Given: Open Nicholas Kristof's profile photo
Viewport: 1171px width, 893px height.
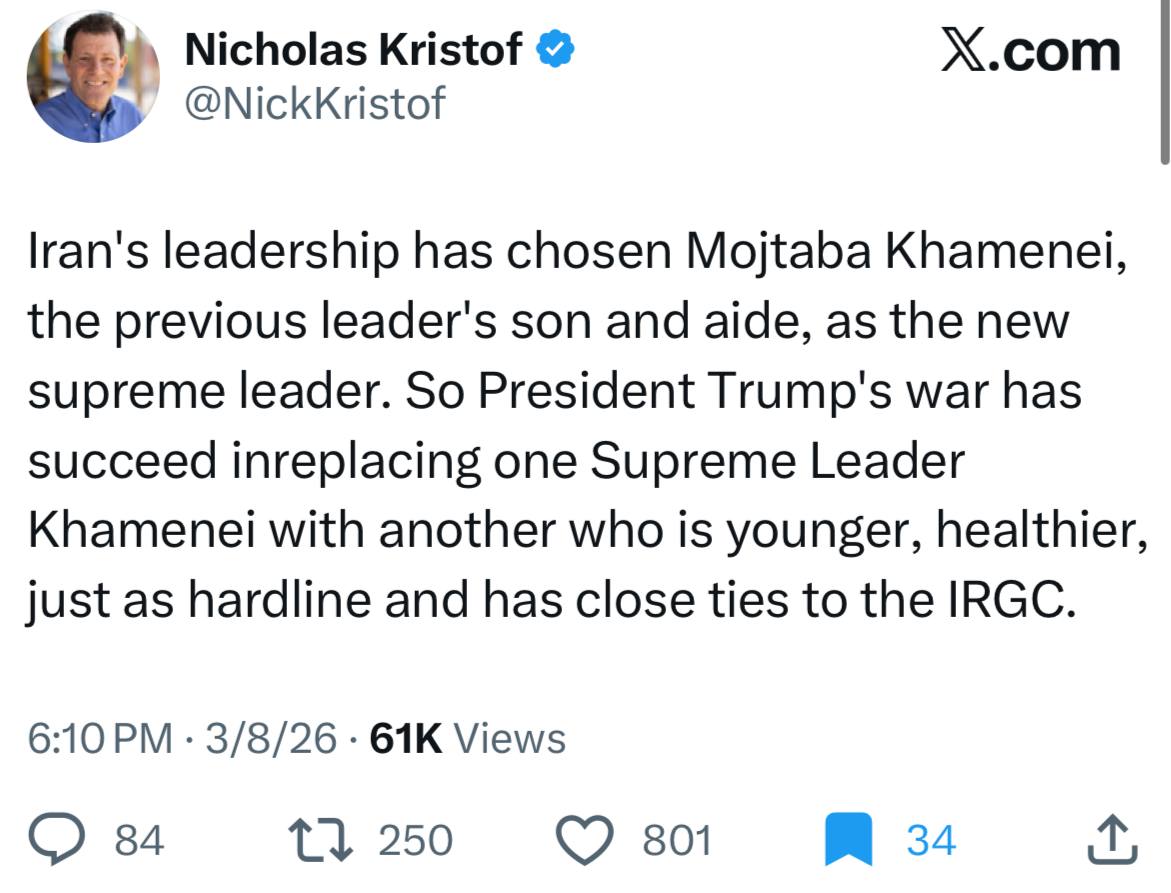Looking at the screenshot, I should tap(93, 77).
